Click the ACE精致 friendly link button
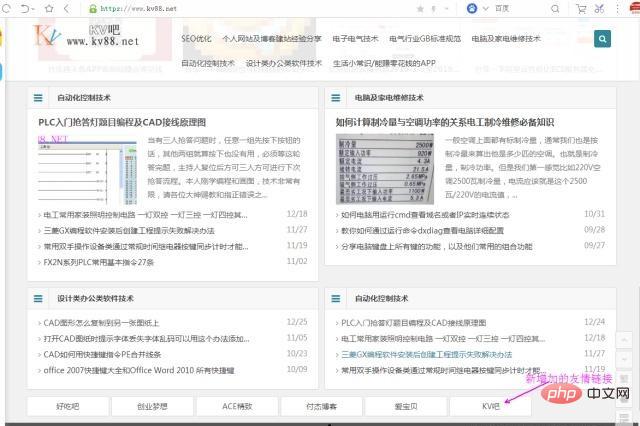Image resolution: width=640 pixels, height=426 pixels. point(237,406)
